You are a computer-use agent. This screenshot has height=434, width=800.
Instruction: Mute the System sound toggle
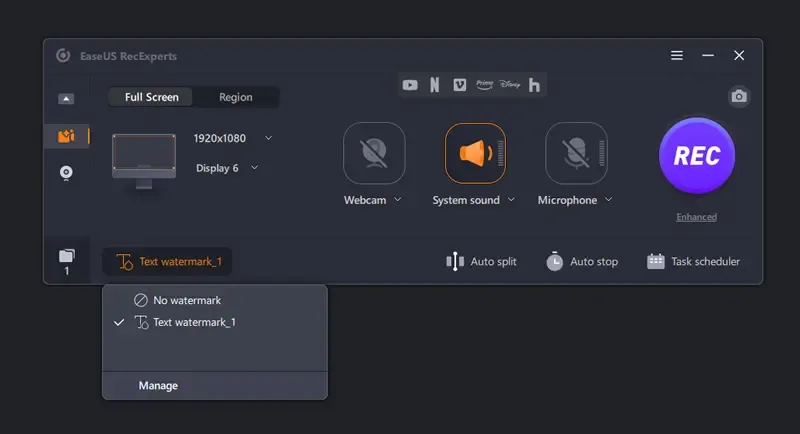[x=475, y=153]
